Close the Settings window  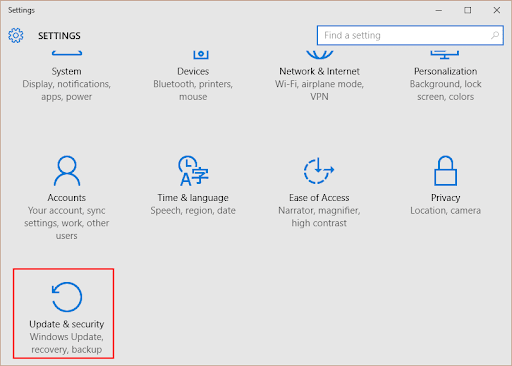coord(497,10)
